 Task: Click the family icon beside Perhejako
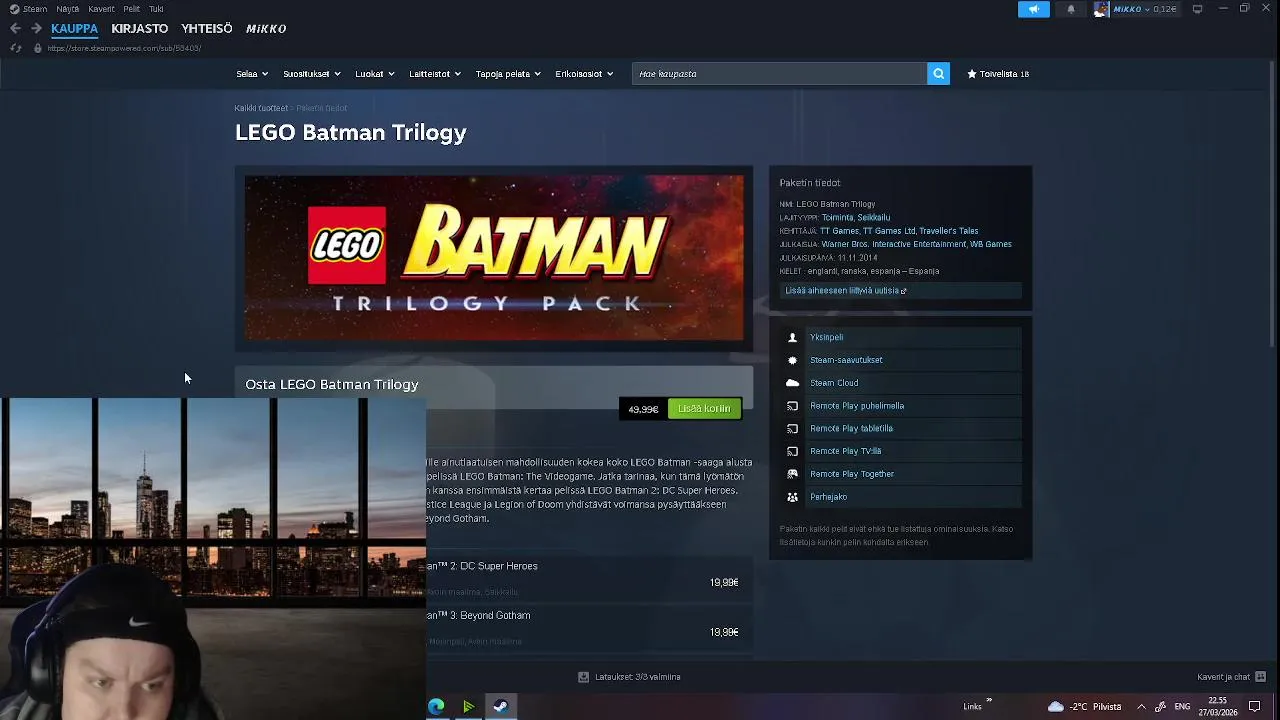[792, 497]
